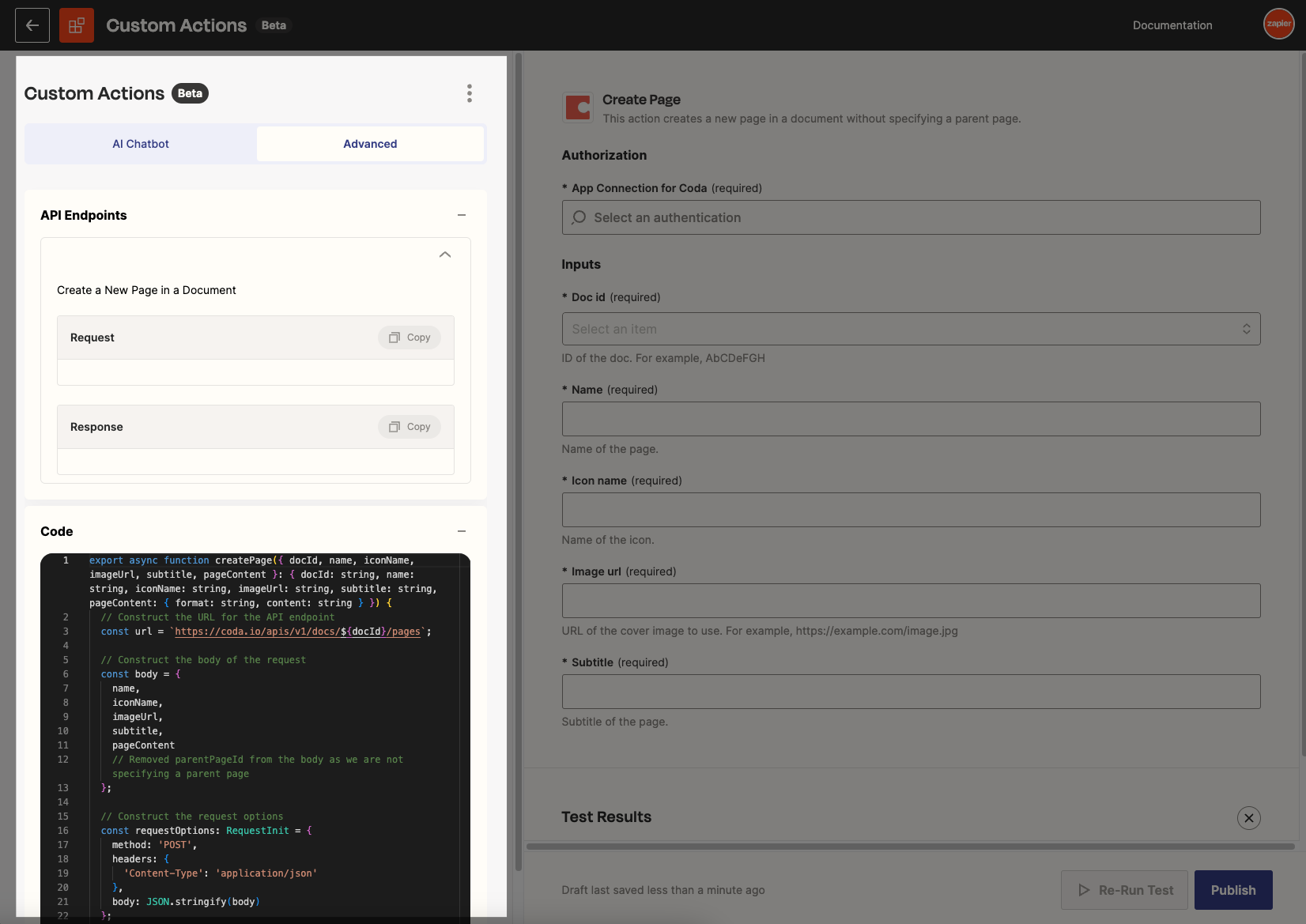The height and width of the screenshot is (924, 1306).
Task: Click the back arrow button
Action: click(32, 25)
